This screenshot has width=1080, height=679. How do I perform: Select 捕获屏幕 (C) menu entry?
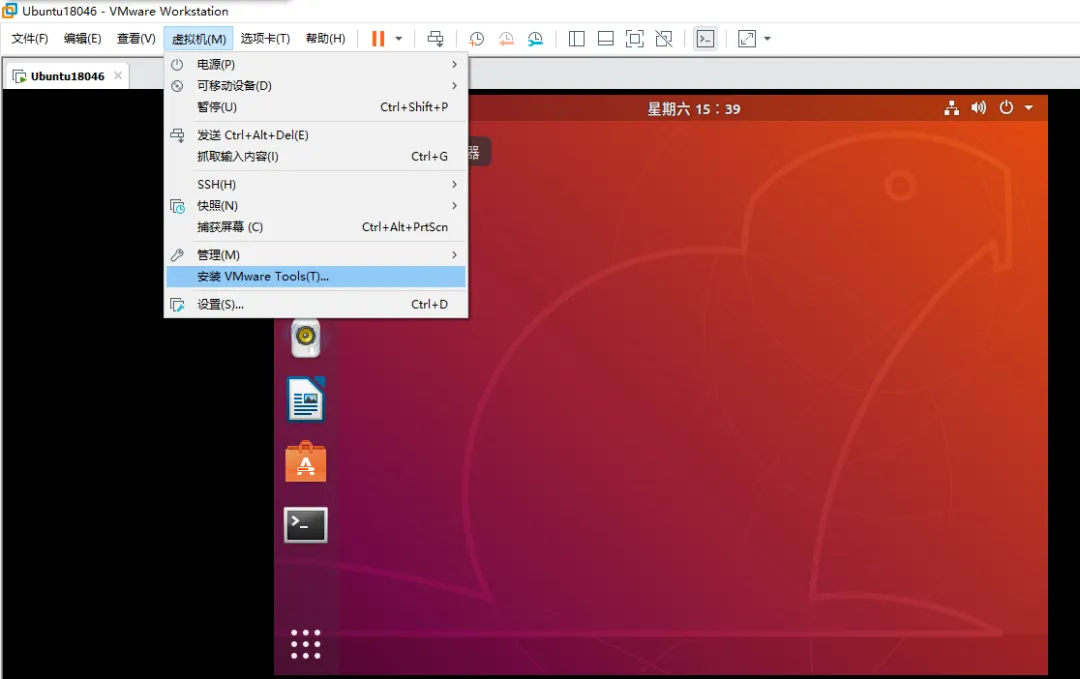(x=316, y=227)
